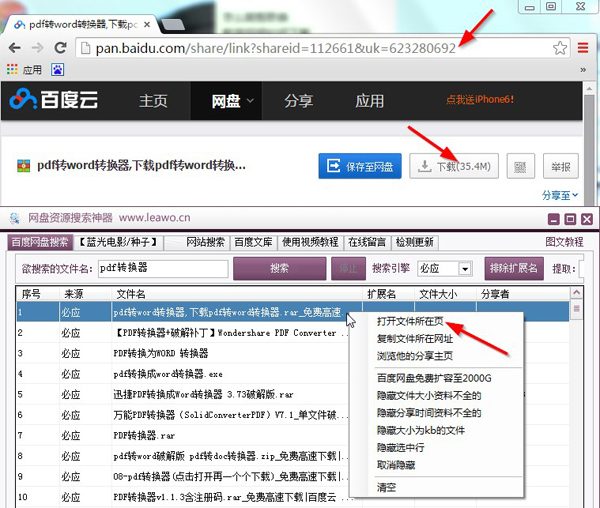
Task: Select row 迅捷PDF转换成Word转换器 3.73破解版.rar
Action: [182, 394]
